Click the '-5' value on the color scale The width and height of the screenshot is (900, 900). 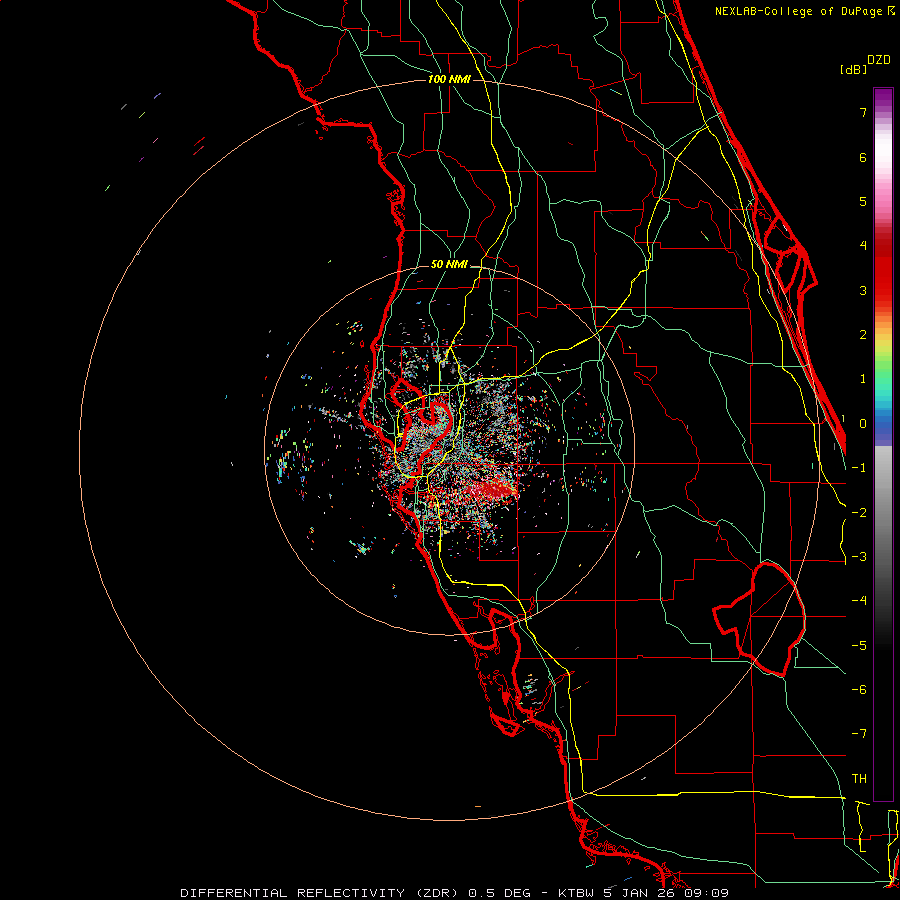[859, 646]
